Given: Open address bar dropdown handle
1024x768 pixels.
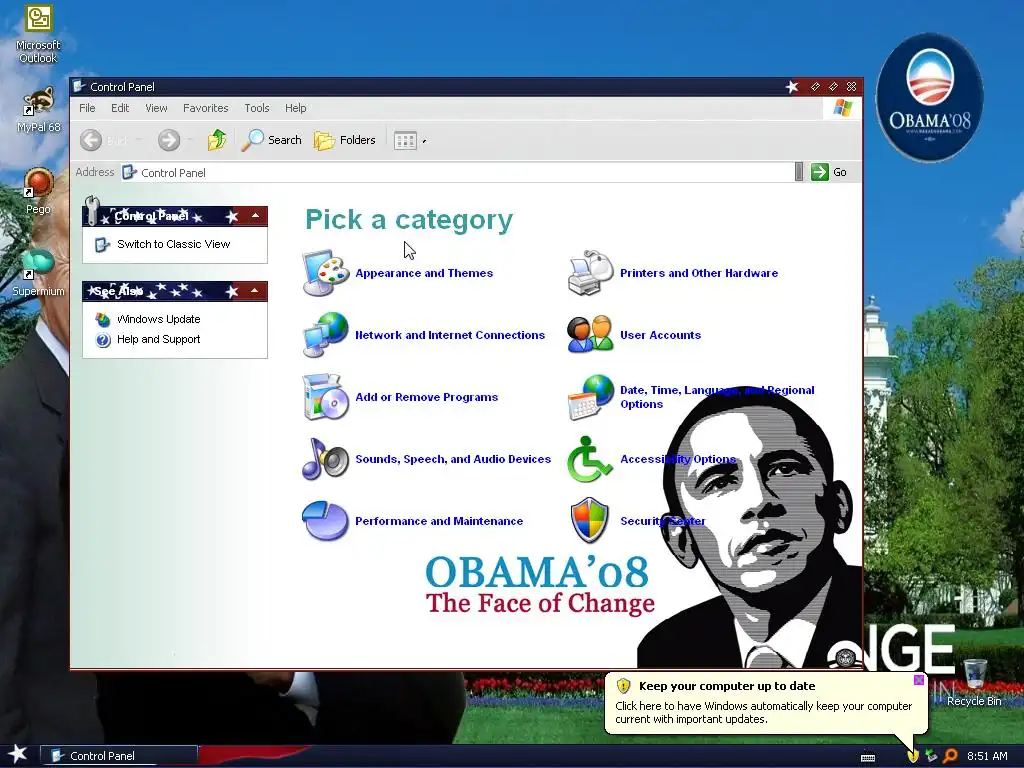Looking at the screenshot, I should (799, 172).
